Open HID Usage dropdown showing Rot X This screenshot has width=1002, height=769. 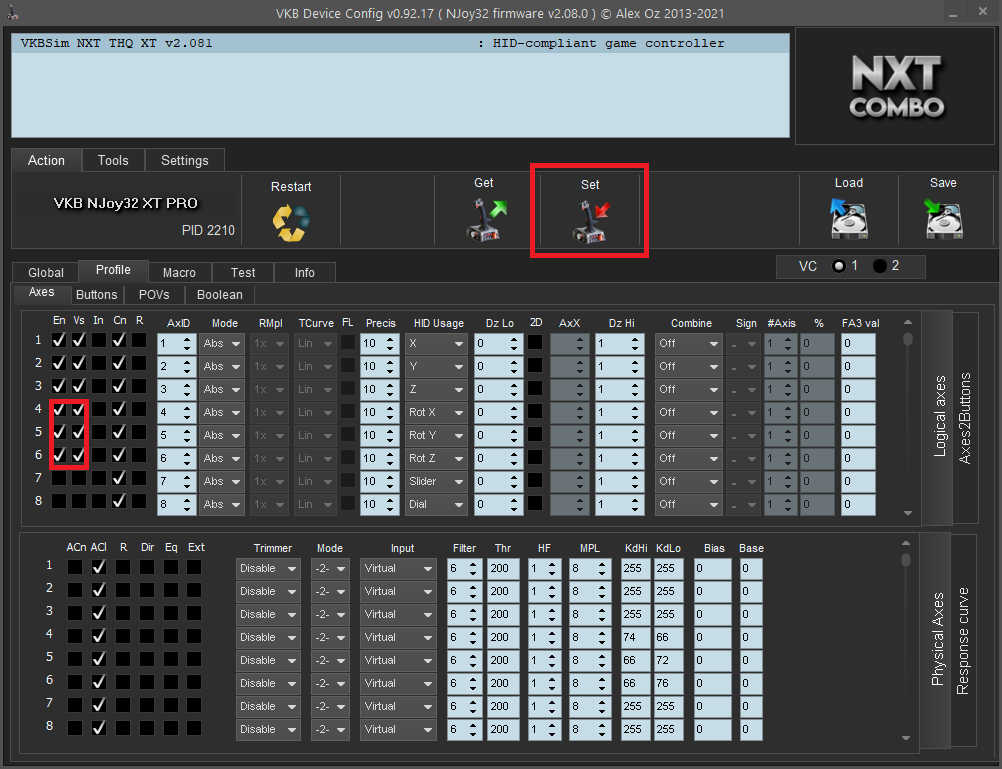pos(436,413)
